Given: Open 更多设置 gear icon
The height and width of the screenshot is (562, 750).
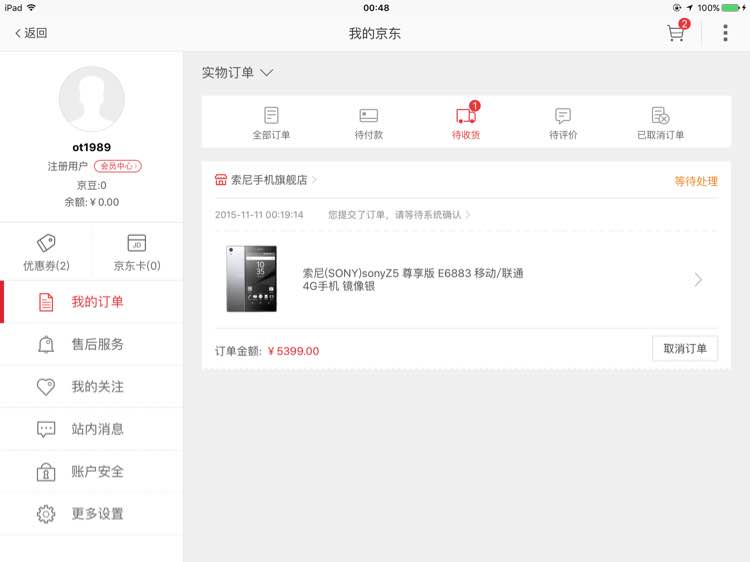Looking at the screenshot, I should click(x=46, y=514).
